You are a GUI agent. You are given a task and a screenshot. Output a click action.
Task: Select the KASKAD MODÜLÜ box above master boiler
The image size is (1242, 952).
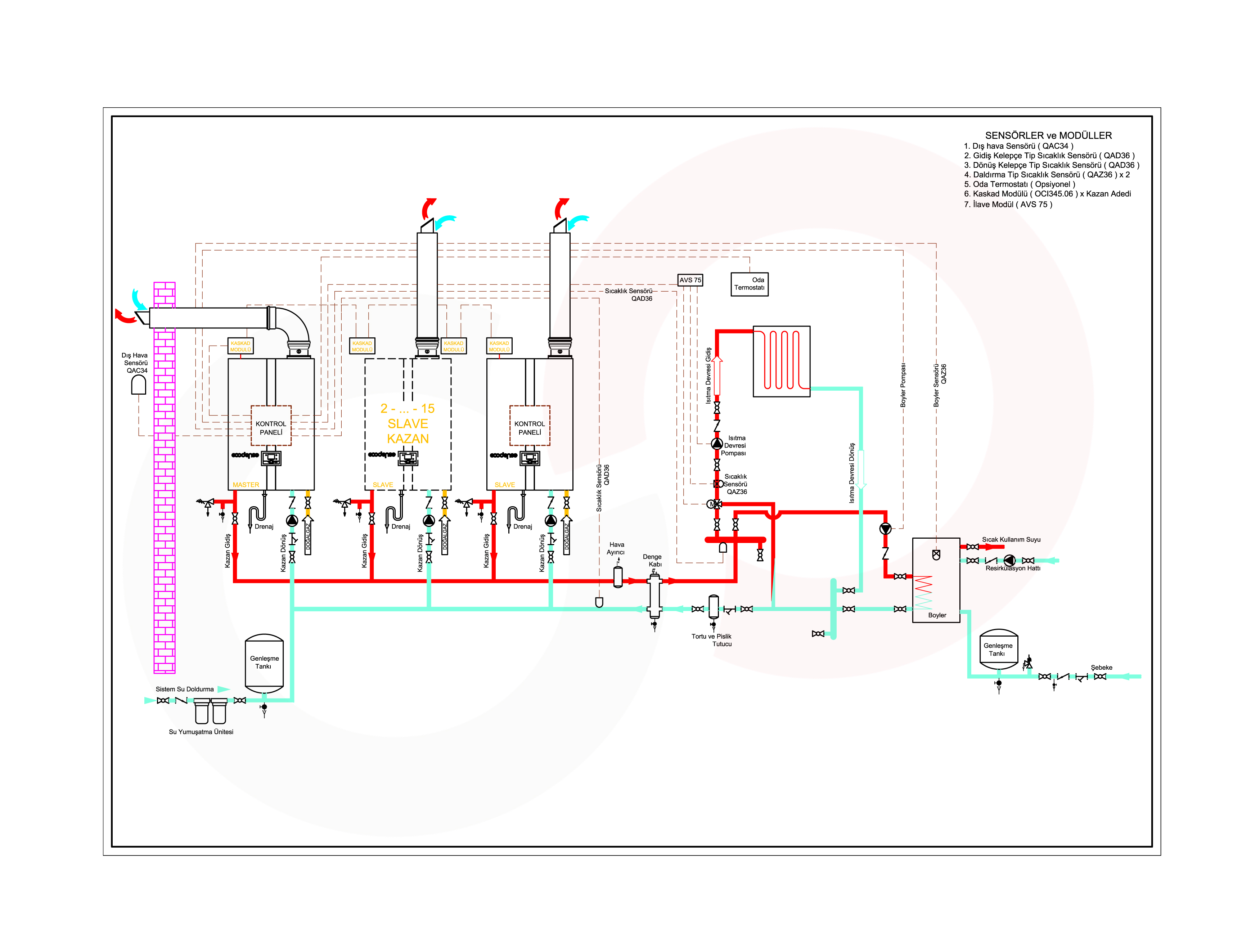[x=240, y=346]
